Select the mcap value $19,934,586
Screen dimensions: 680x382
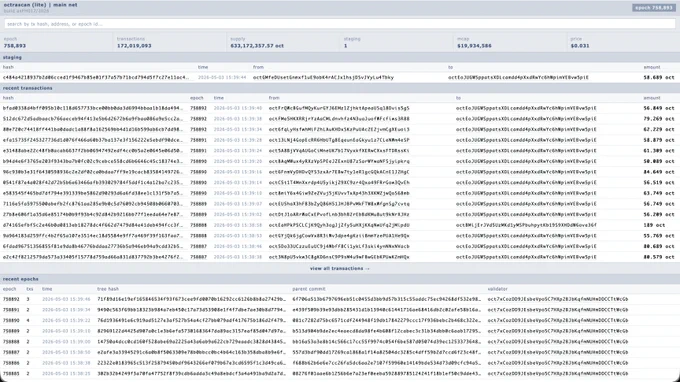[474, 46]
